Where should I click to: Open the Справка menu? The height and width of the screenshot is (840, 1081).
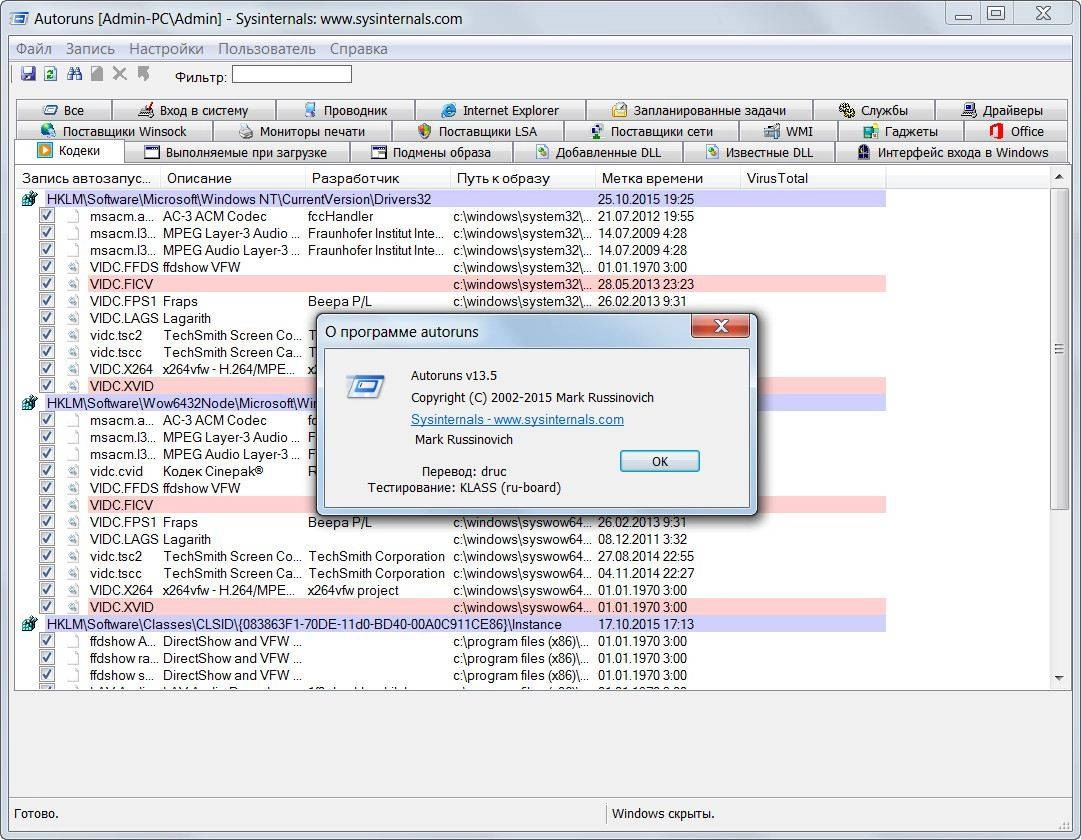[x=358, y=49]
